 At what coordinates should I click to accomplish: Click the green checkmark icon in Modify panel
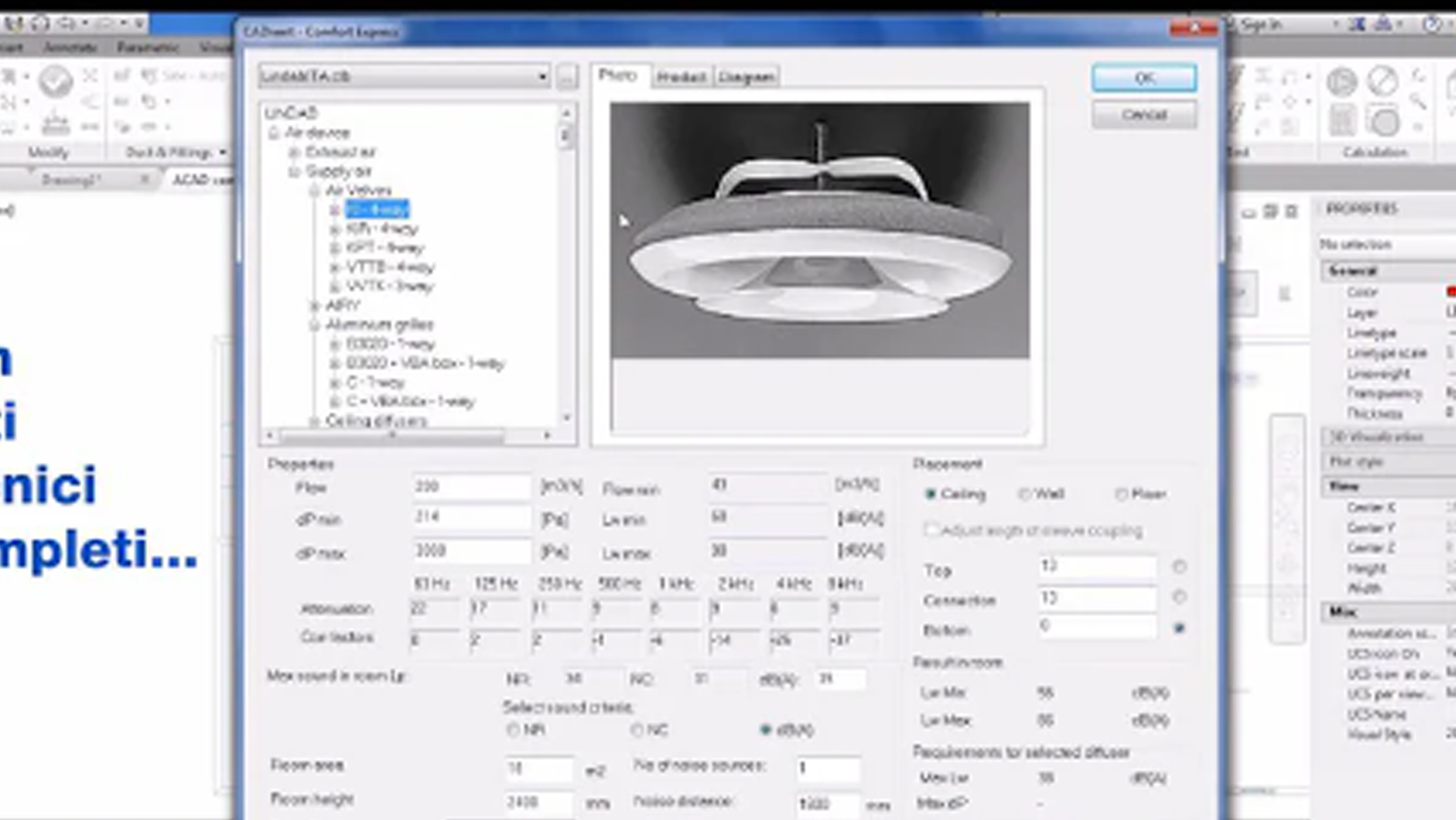pos(56,81)
